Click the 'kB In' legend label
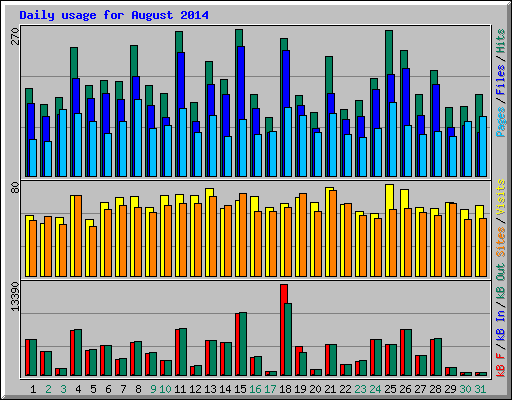 [500, 325]
